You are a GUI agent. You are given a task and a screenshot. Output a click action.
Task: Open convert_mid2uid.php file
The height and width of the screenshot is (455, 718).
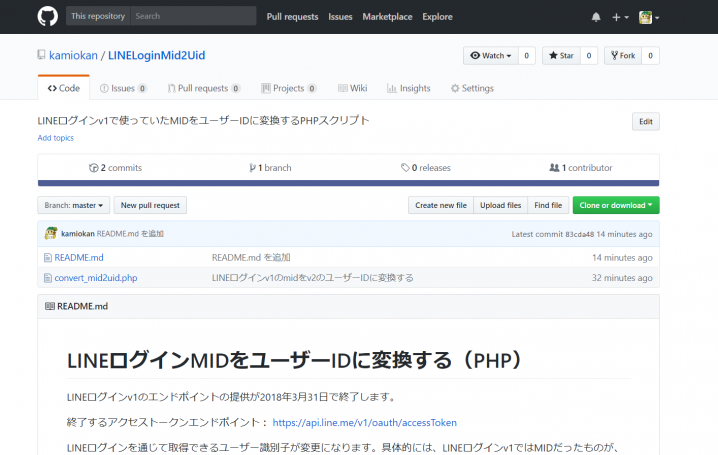click(96, 278)
